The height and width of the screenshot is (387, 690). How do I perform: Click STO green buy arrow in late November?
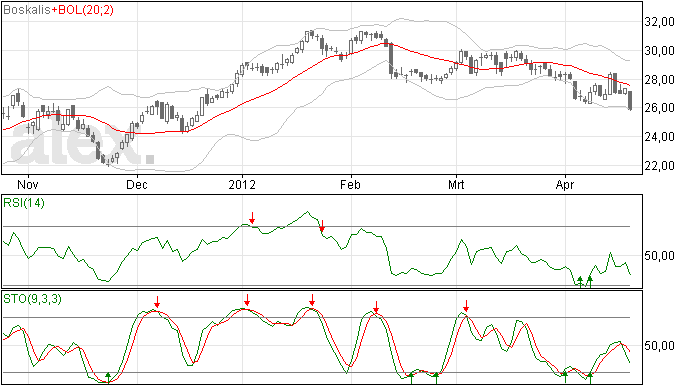coord(108,378)
